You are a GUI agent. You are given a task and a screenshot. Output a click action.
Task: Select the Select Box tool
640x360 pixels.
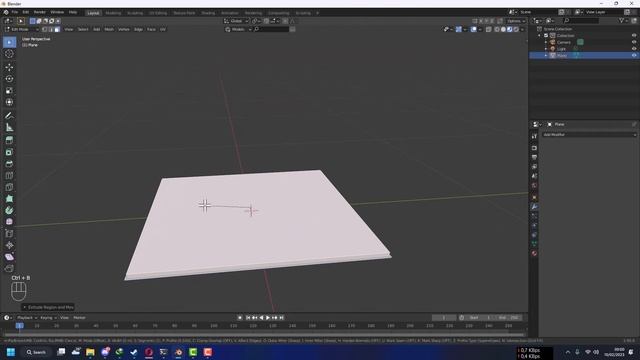pyautogui.click(x=9, y=42)
